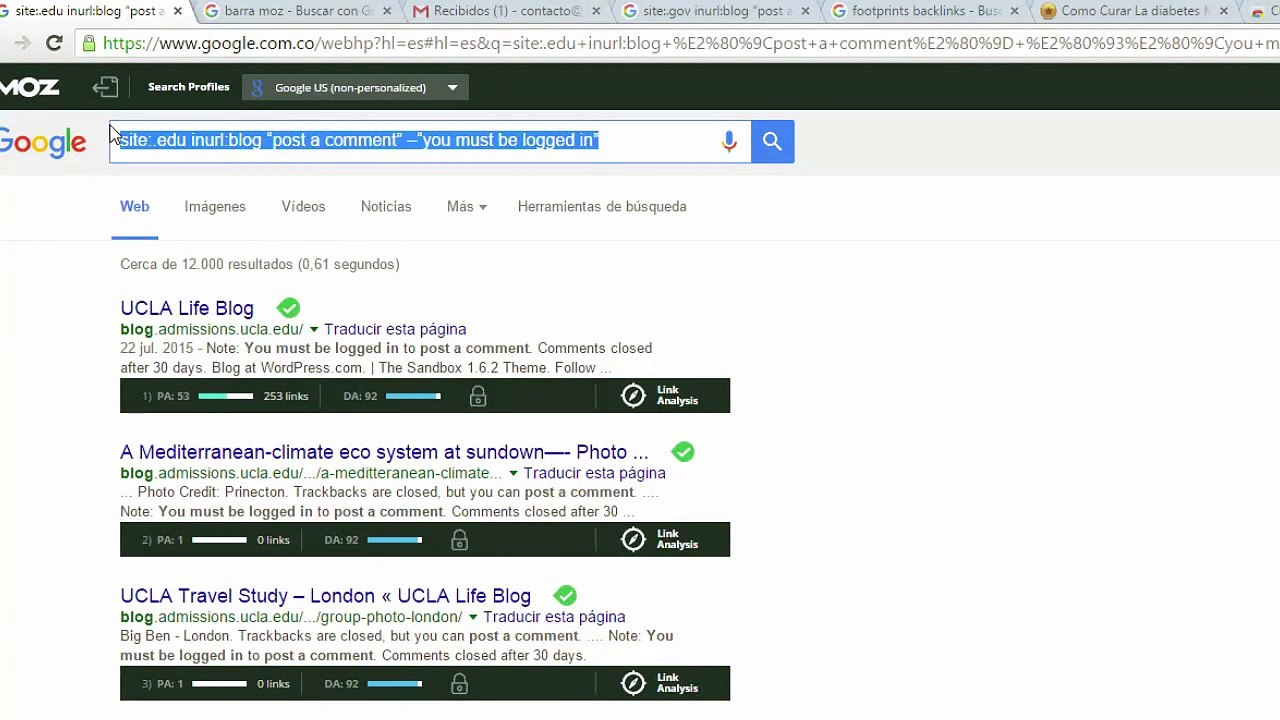This screenshot has height=720, width=1280.
Task: Click the Search Profiles label
Action: coord(188,87)
